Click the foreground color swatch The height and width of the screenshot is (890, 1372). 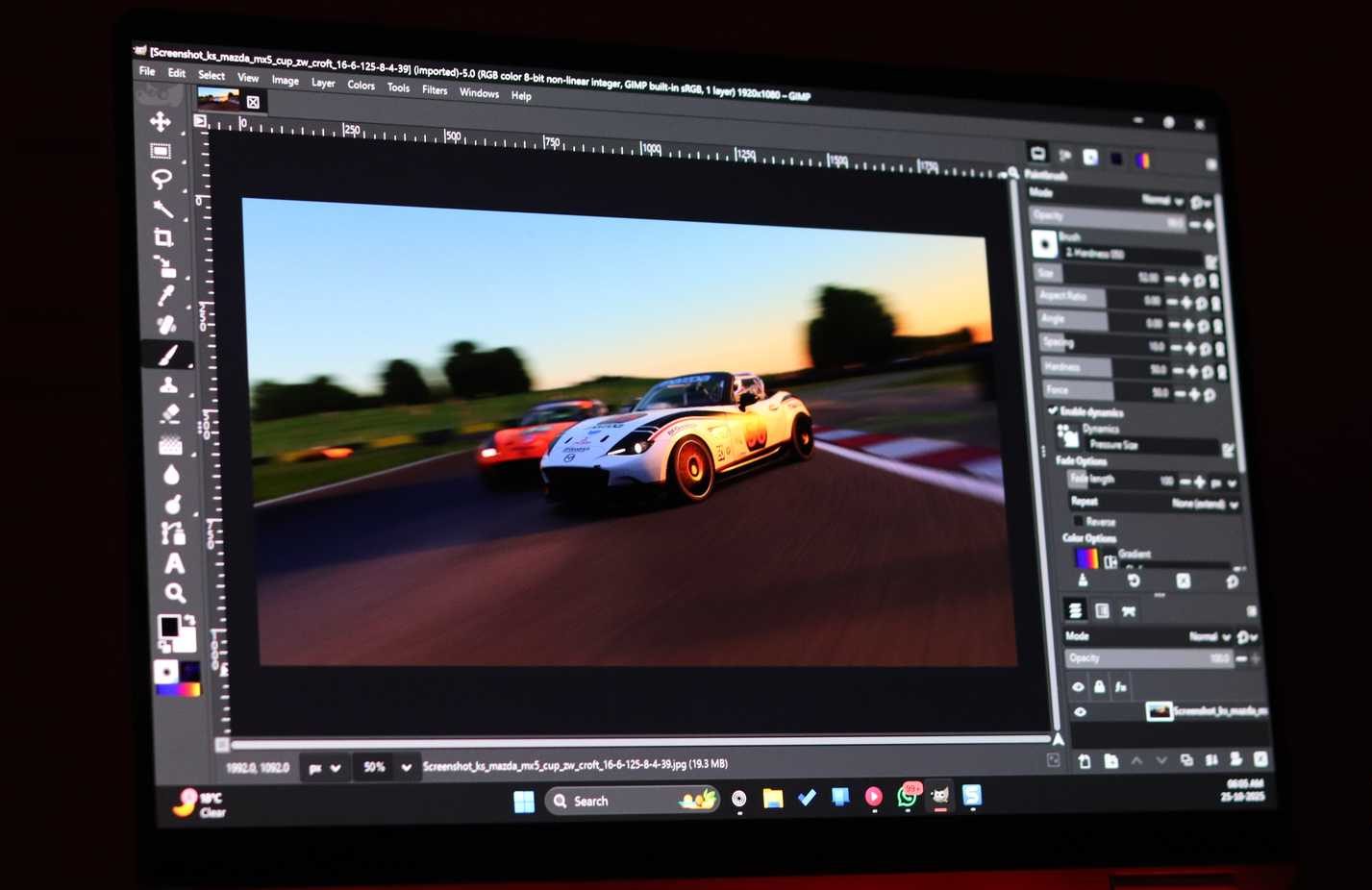[170, 627]
